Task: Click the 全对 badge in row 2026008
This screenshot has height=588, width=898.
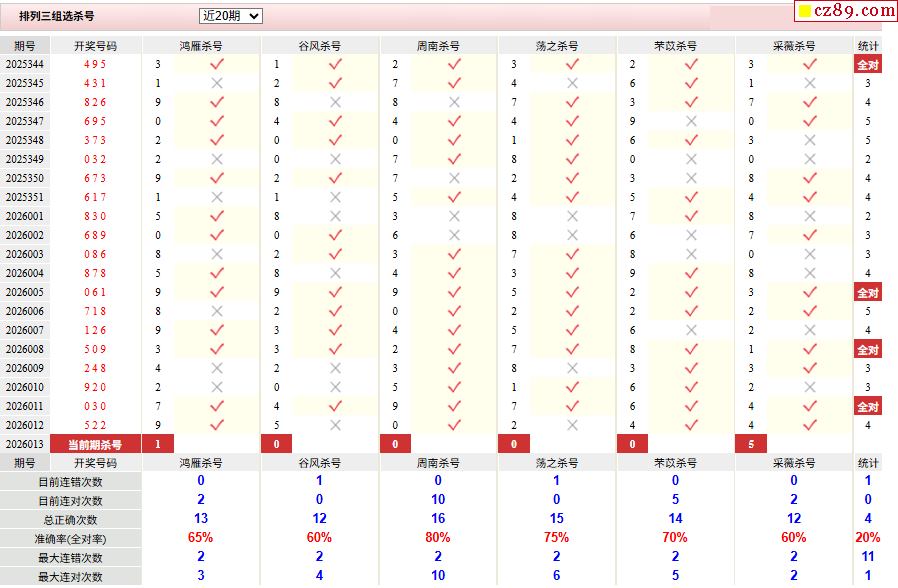Action: click(x=867, y=350)
